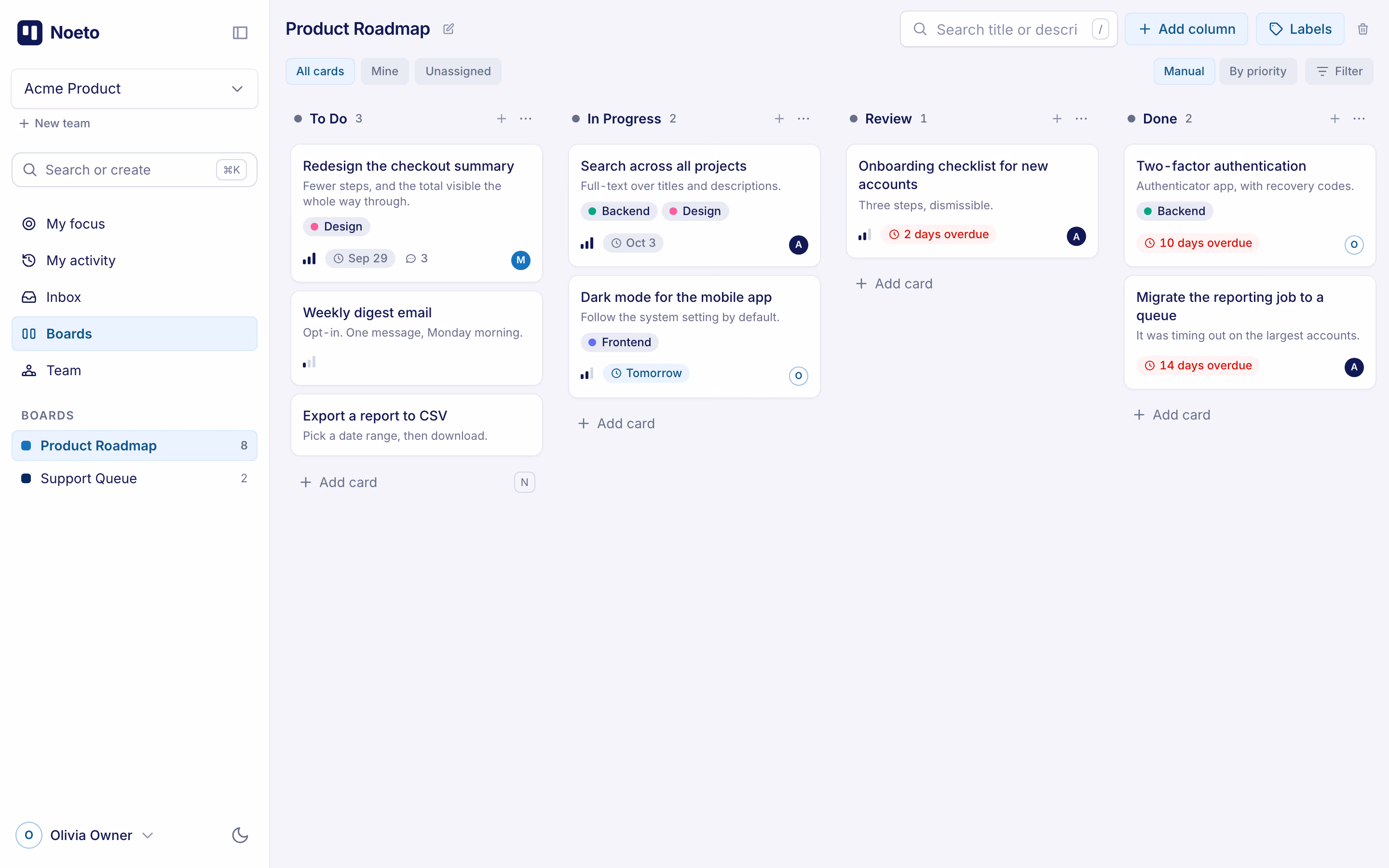Image resolution: width=1389 pixels, height=868 pixels.
Task: Expand the Acme Product team dropdown
Action: (x=134, y=89)
